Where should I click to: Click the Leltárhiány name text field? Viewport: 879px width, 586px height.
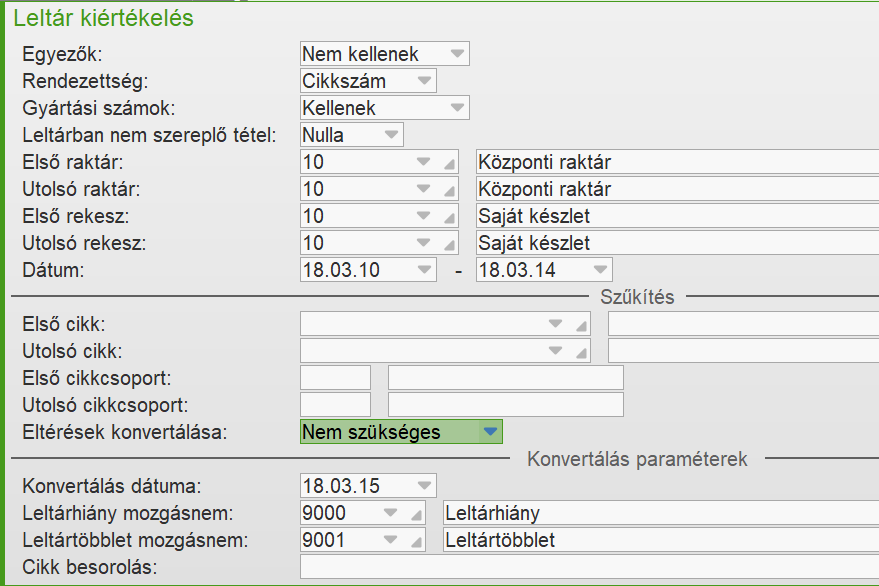point(660,513)
